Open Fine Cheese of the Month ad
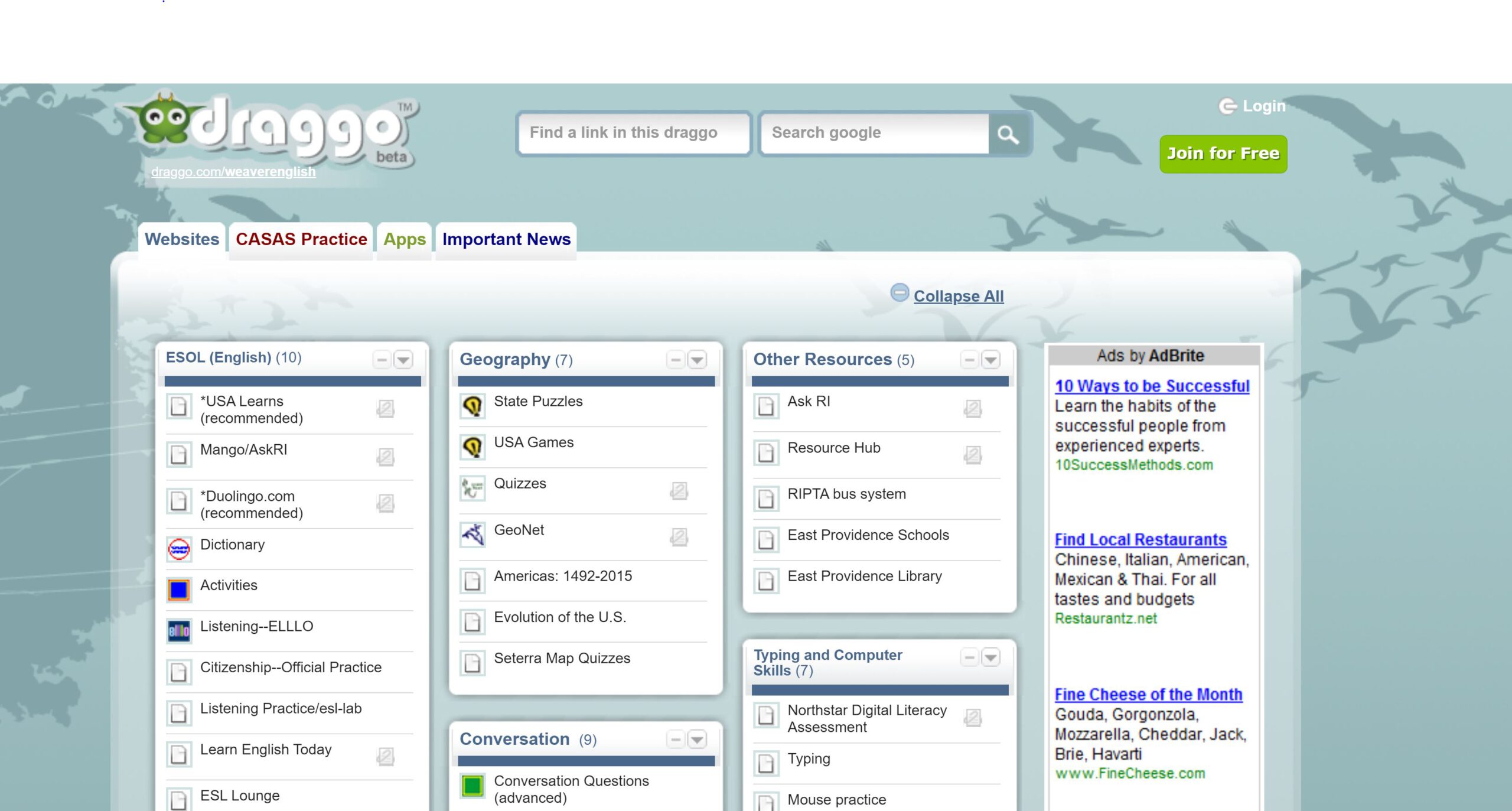 pyautogui.click(x=1149, y=694)
